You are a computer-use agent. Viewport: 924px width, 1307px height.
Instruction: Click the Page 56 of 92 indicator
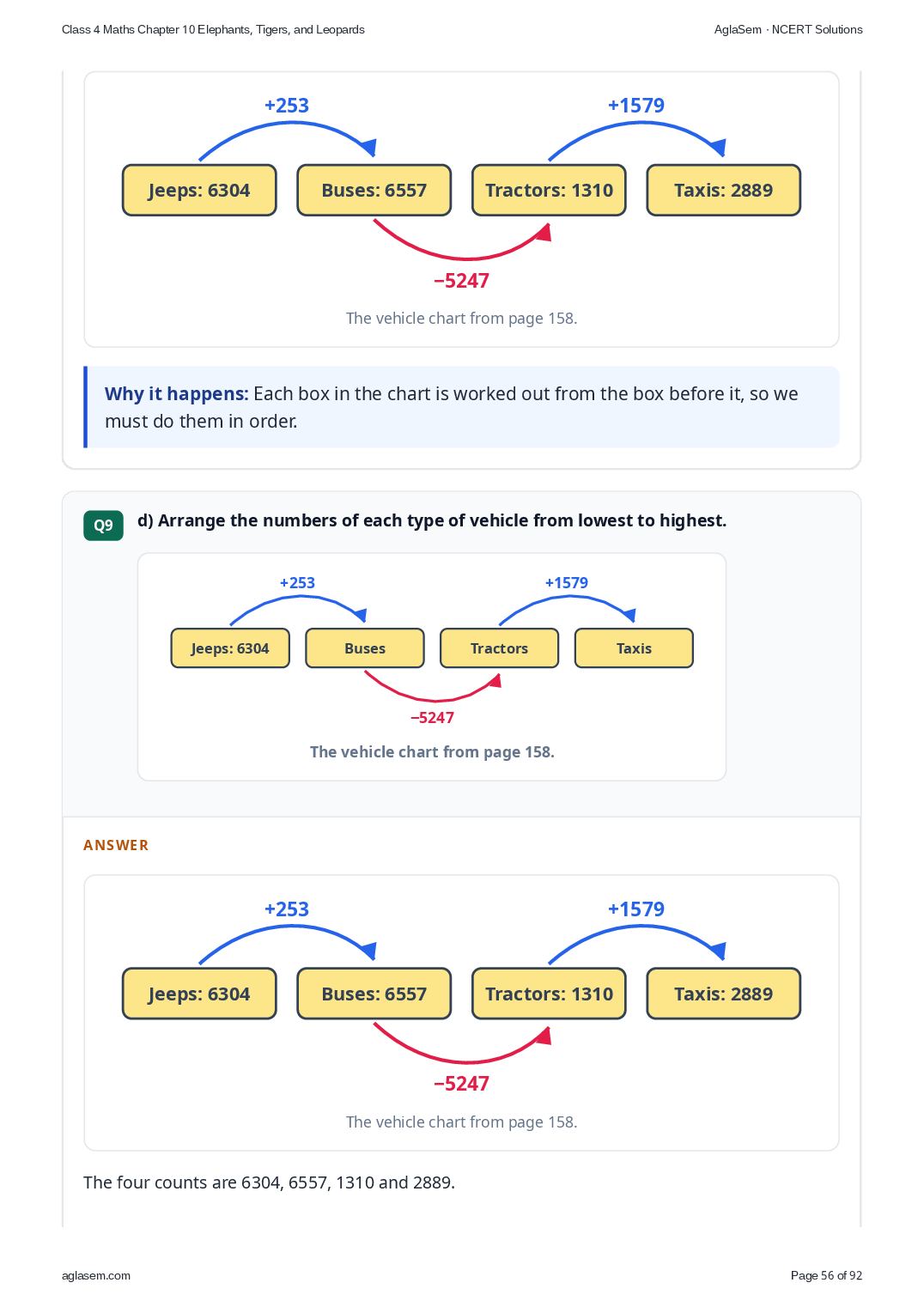[826, 1275]
